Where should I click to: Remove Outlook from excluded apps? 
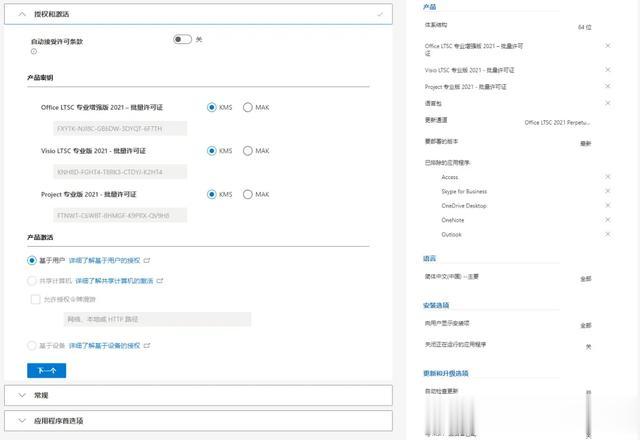[608, 234]
